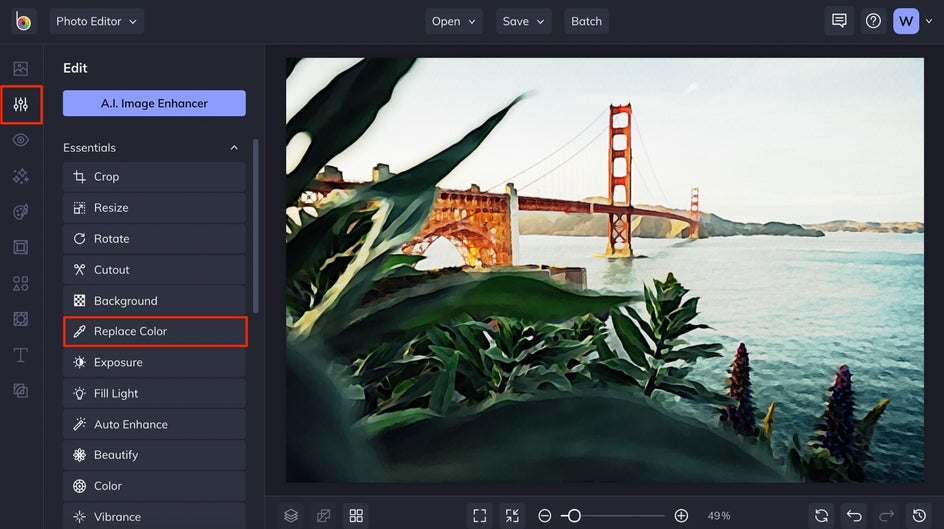Open the Image Manager sidebar icon

20,69
